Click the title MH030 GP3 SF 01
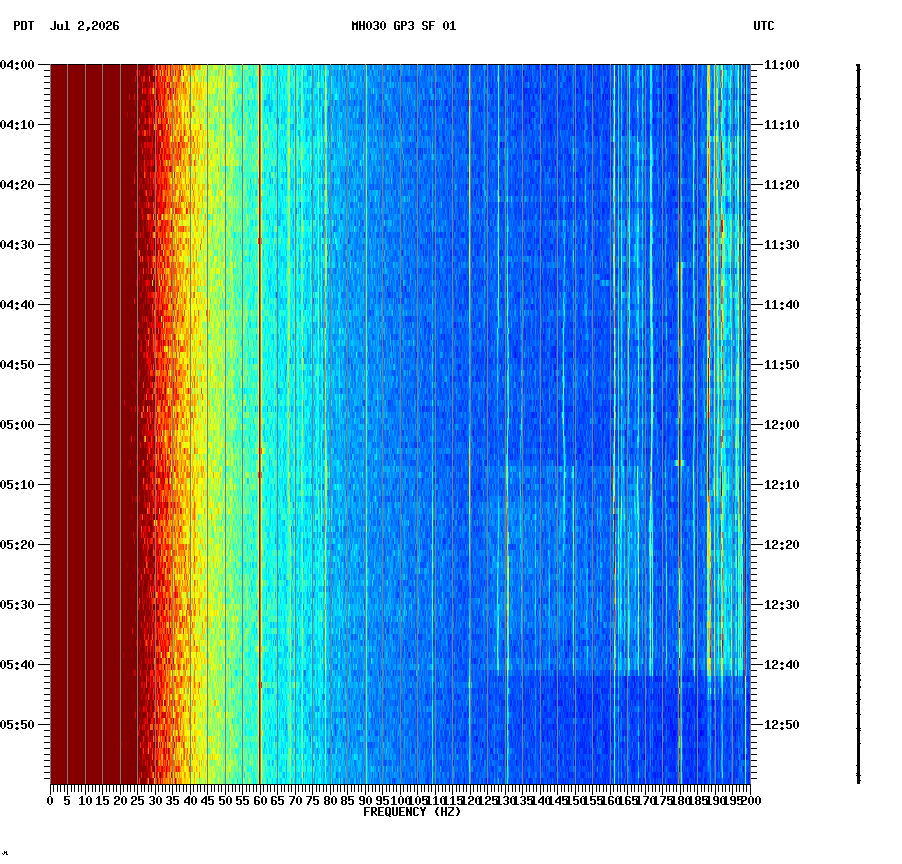The image size is (902, 864). (x=404, y=26)
